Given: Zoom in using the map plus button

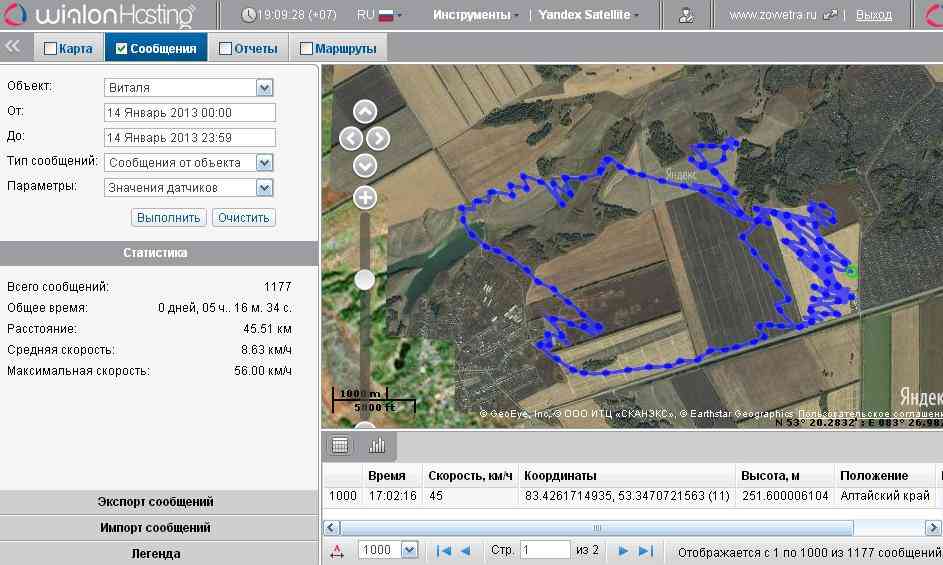Looking at the screenshot, I should click(x=365, y=197).
